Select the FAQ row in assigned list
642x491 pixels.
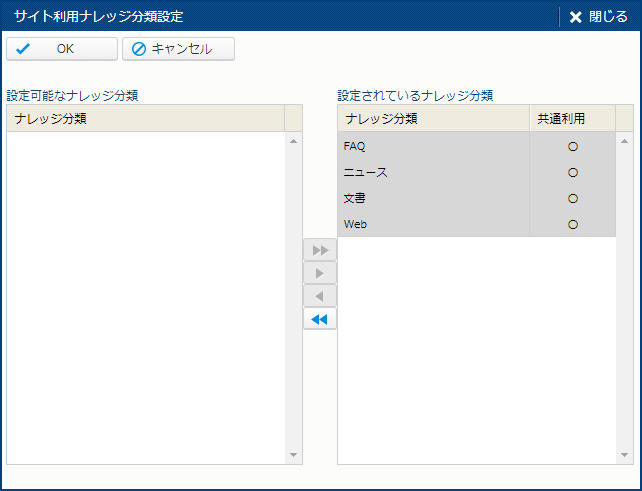[x=433, y=146]
